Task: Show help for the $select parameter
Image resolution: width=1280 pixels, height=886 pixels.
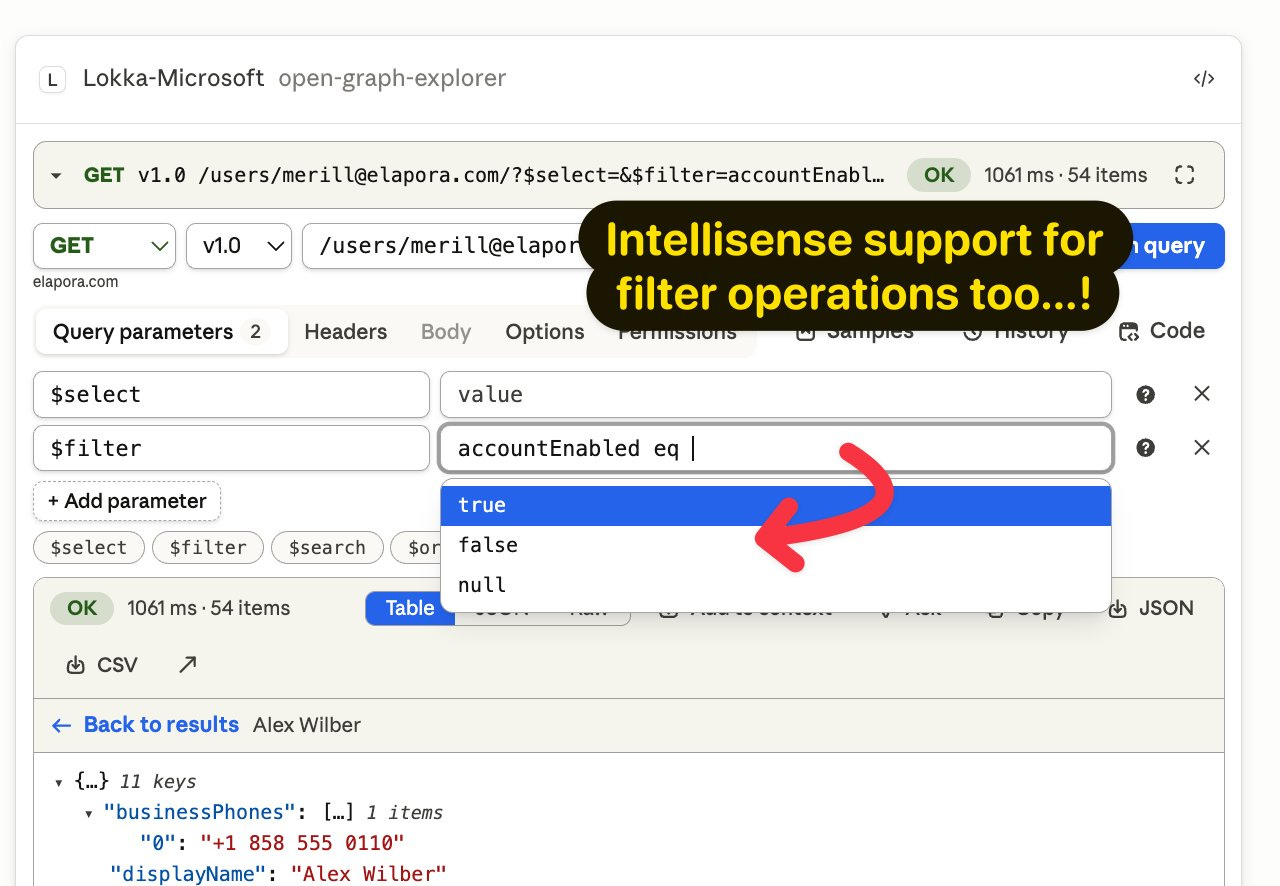Action: (1146, 394)
